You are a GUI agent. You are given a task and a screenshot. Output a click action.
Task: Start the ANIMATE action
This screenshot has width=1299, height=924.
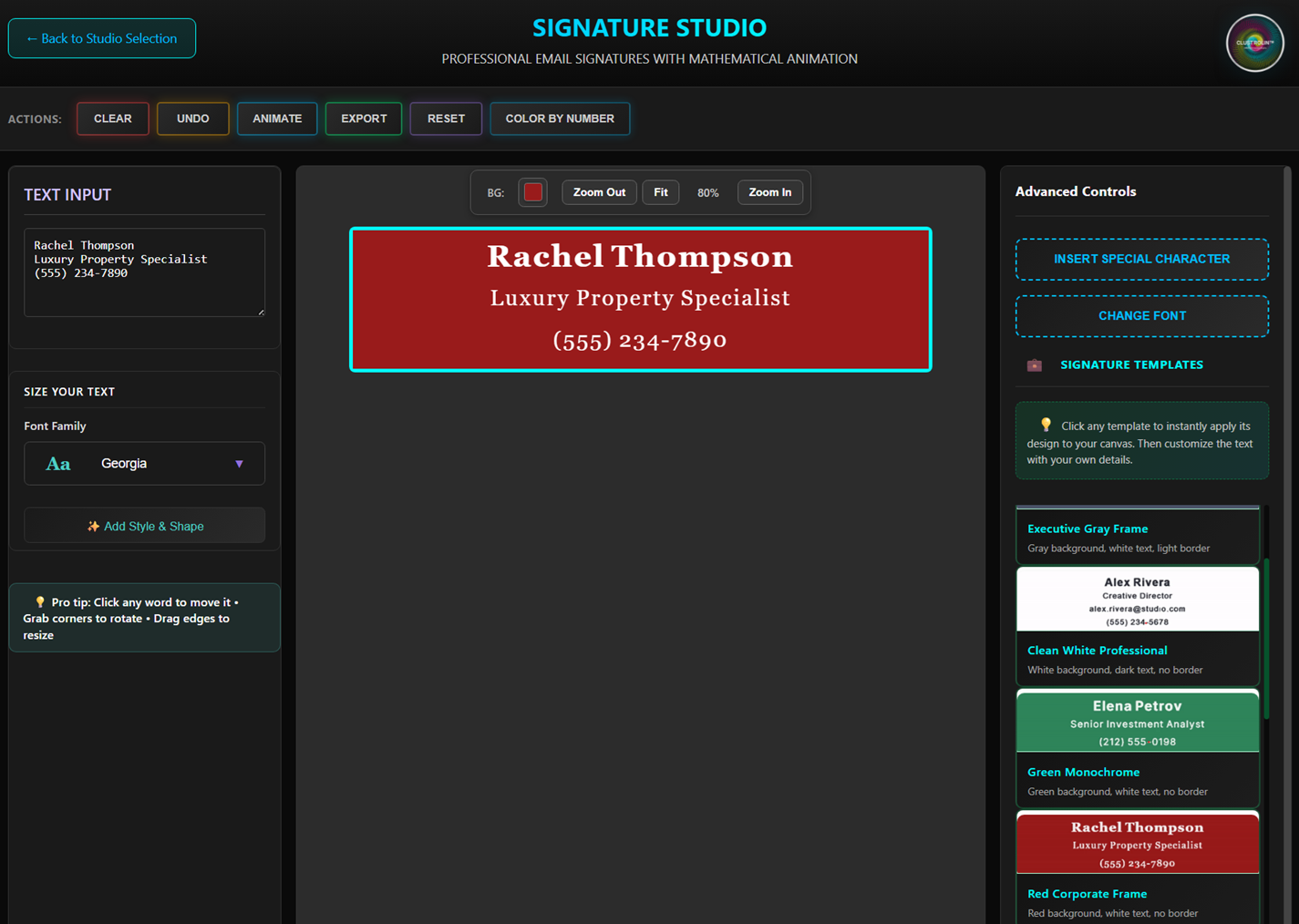(x=277, y=118)
